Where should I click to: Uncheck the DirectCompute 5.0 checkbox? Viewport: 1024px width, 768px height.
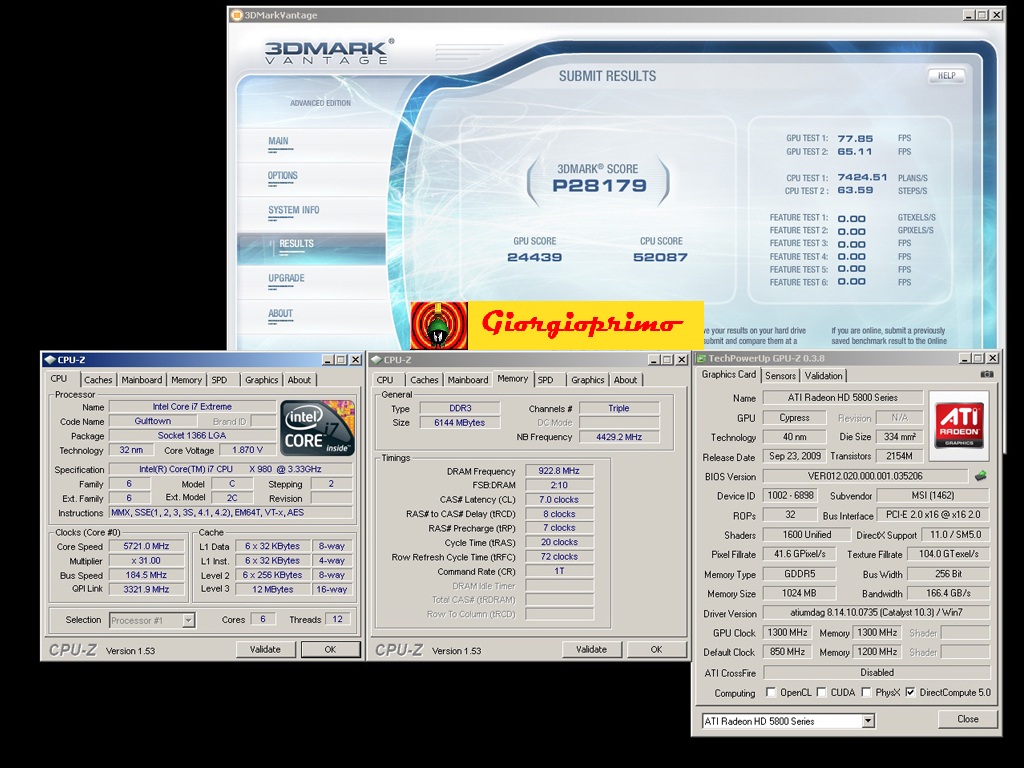(x=910, y=692)
